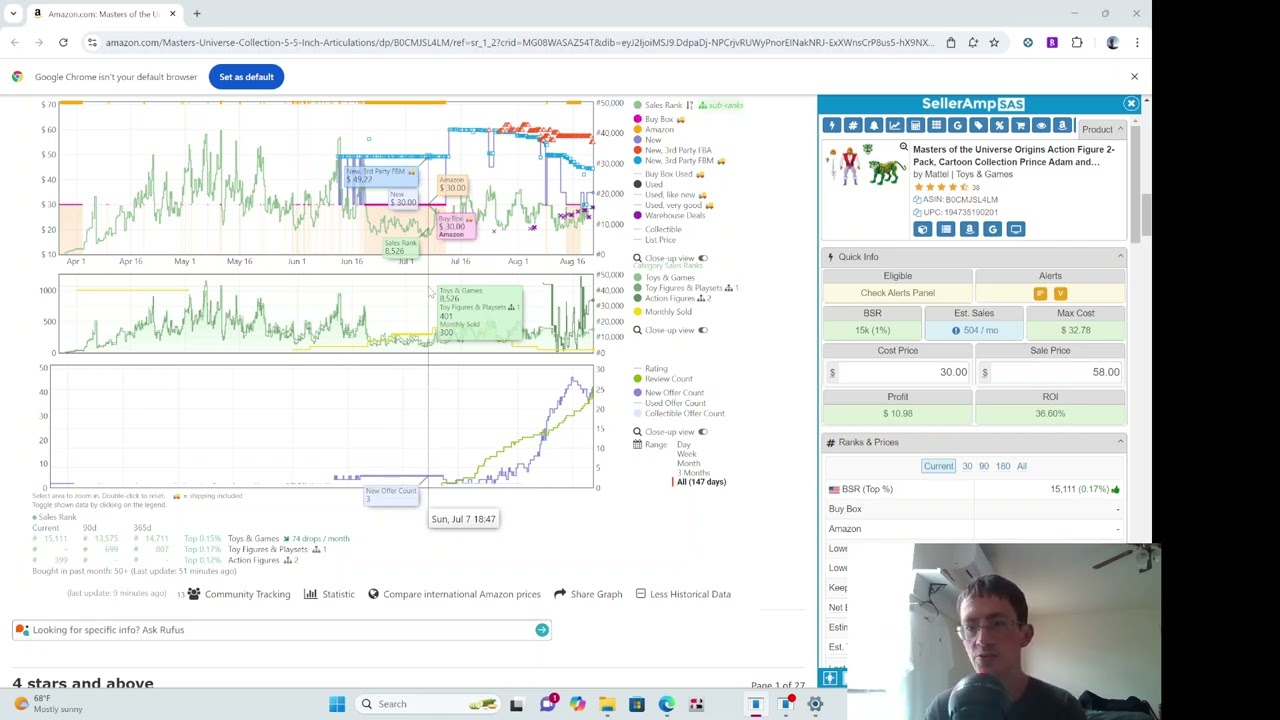Viewport: 1280px width, 720px height.
Task: Click Google icon under the product UPC
Action: click(992, 229)
